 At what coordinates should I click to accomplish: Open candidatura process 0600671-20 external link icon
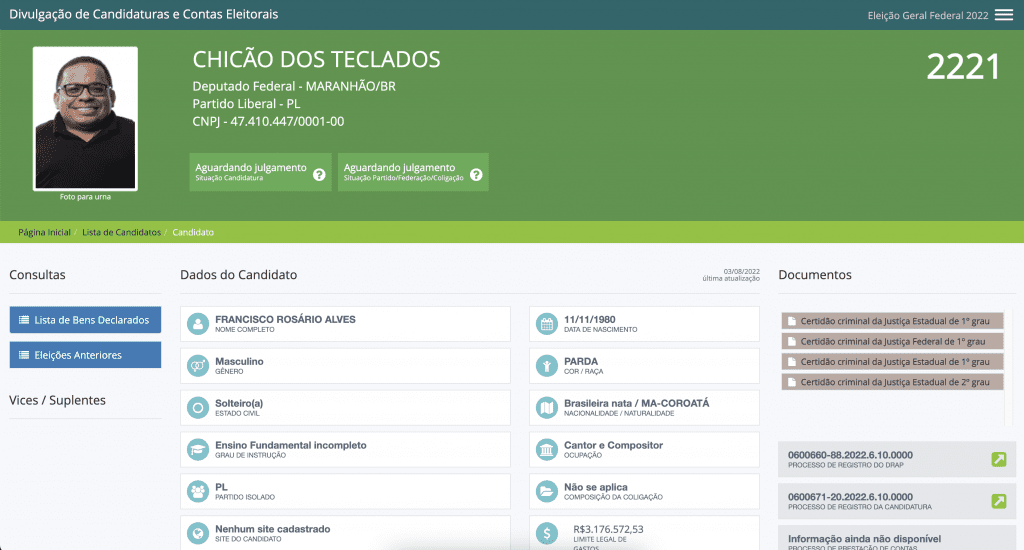click(998, 501)
